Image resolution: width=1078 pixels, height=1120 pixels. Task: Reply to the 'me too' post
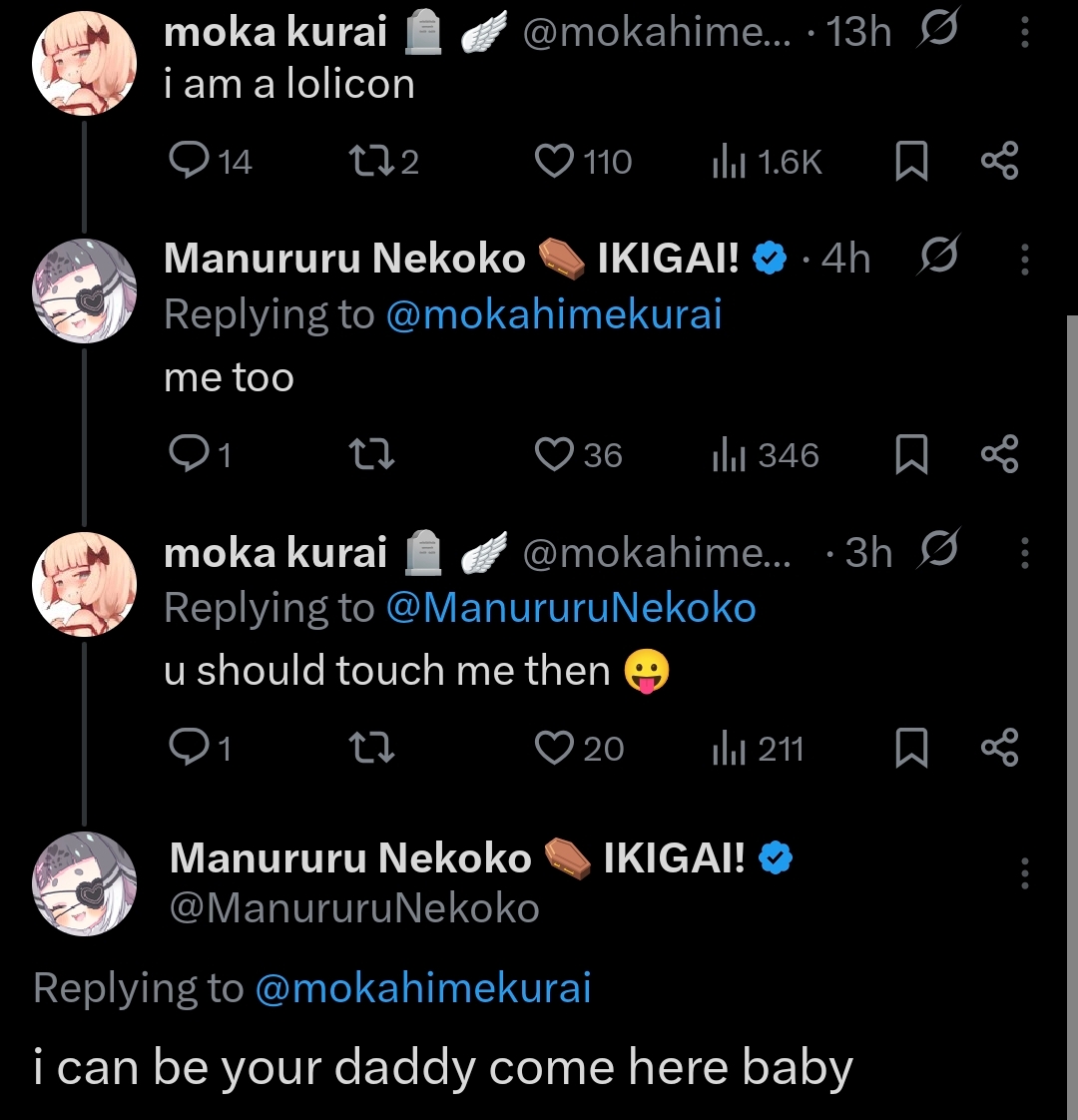point(187,455)
